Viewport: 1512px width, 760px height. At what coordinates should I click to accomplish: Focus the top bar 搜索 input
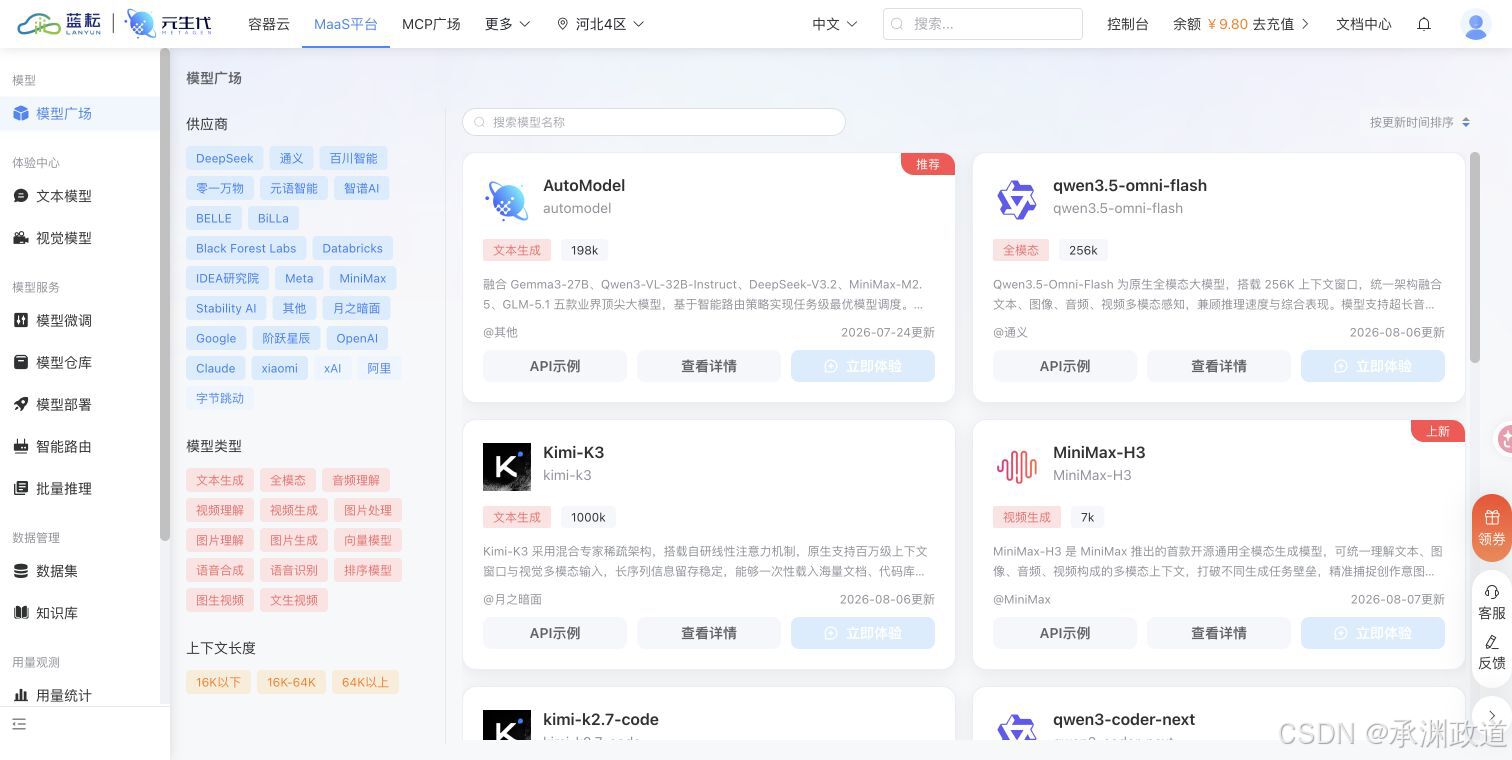983,24
